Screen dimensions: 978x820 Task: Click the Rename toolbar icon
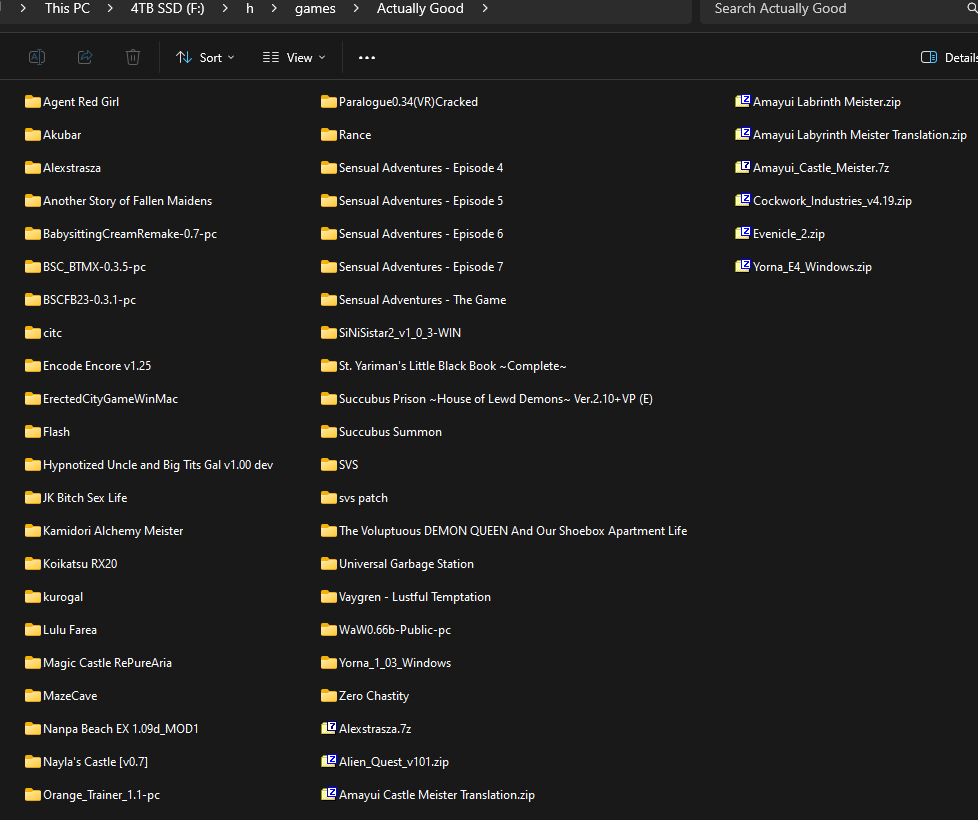(x=37, y=57)
